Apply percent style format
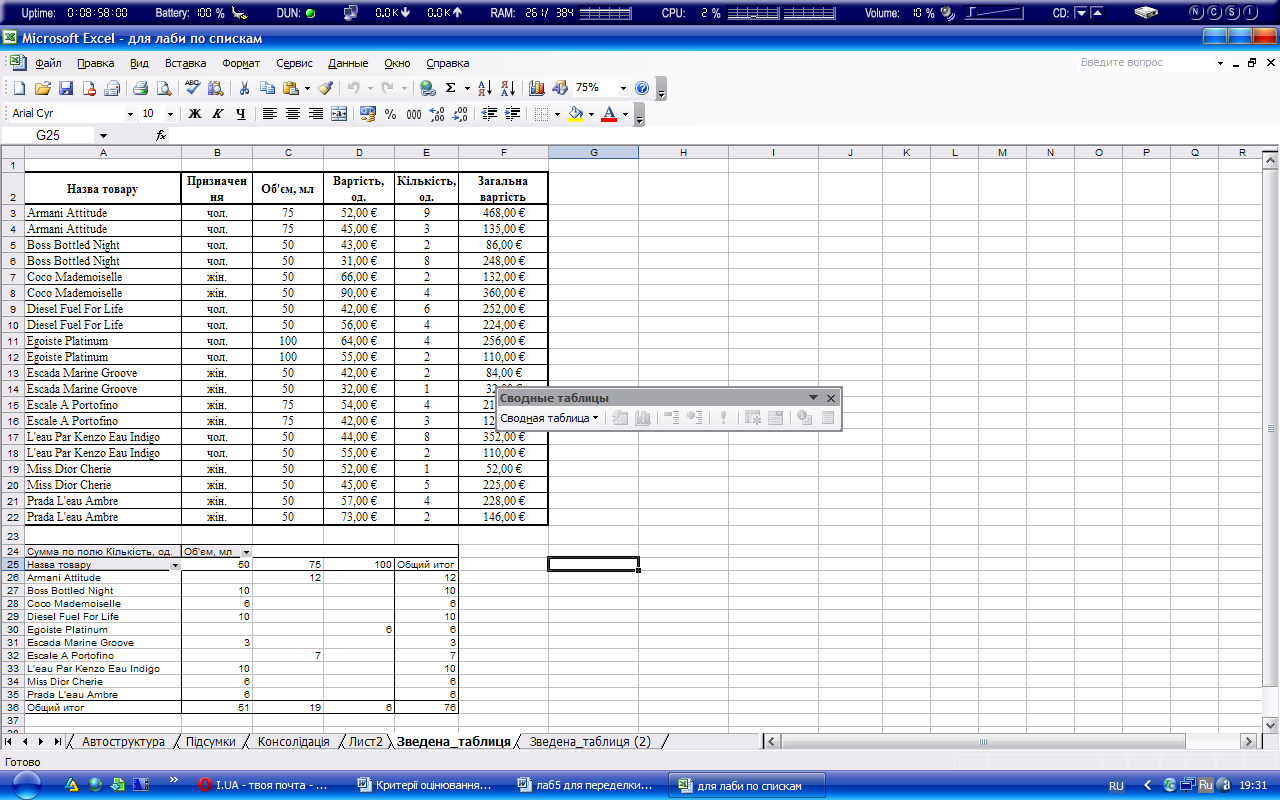Viewport: 1280px width, 800px height. click(x=391, y=114)
